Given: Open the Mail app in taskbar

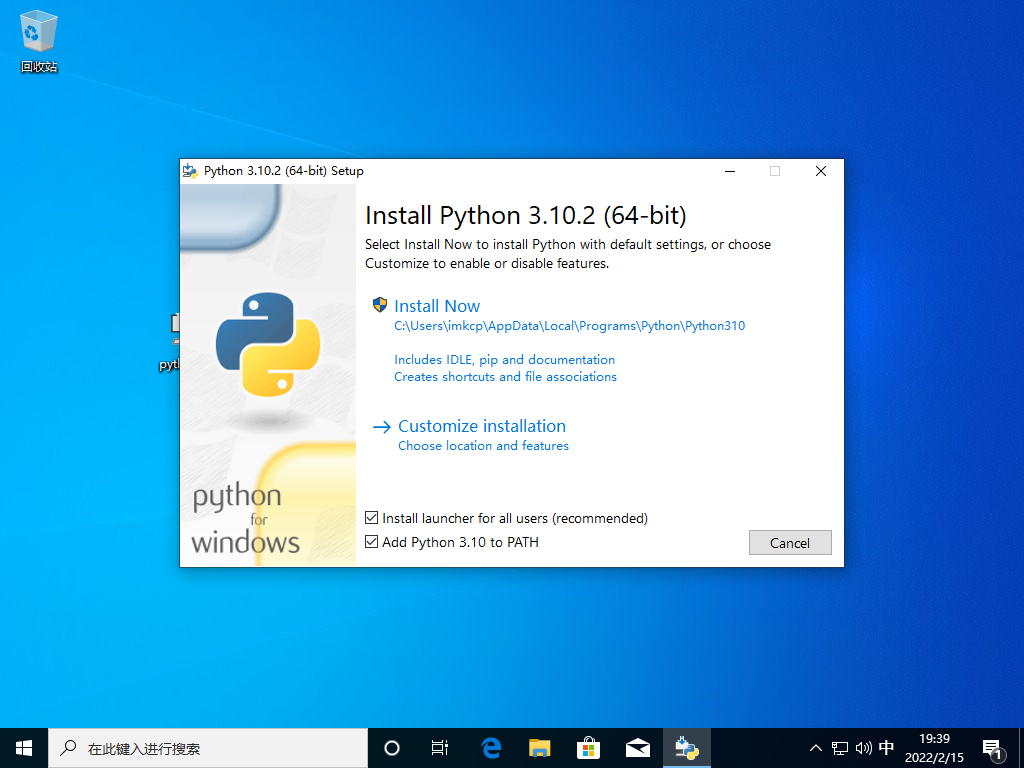Looking at the screenshot, I should point(637,747).
